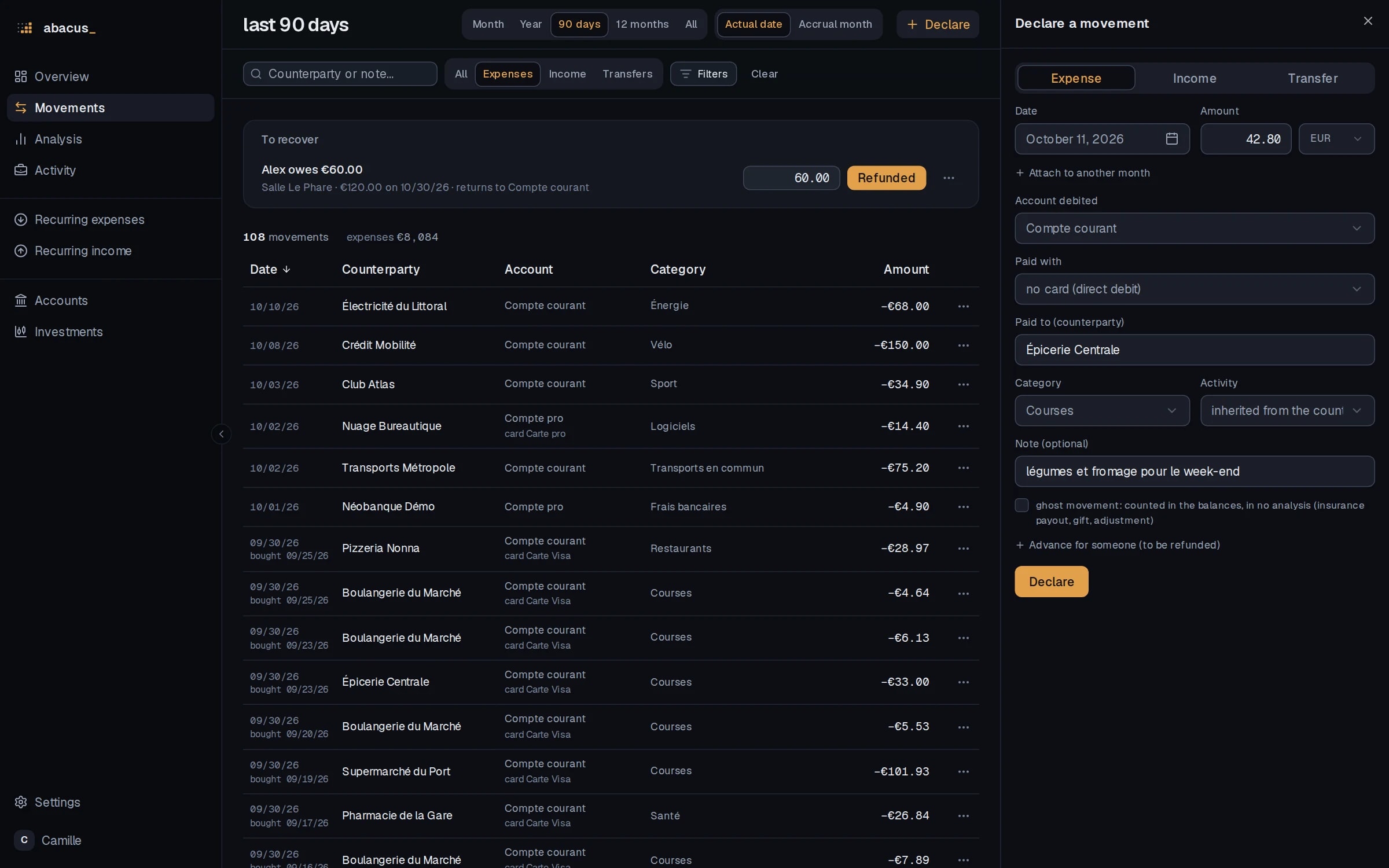Expand the Account debited dropdown
Viewport: 1389px width, 868px height.
[x=1194, y=228]
